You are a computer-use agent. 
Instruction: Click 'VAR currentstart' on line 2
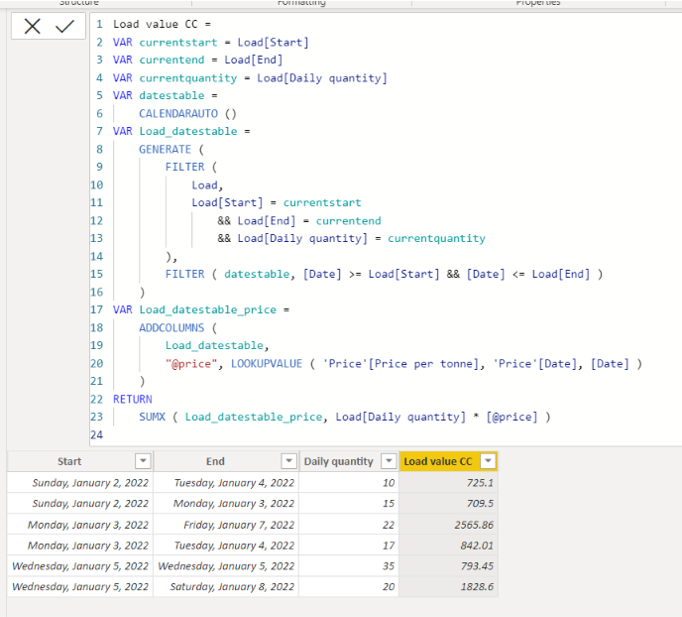coord(165,42)
